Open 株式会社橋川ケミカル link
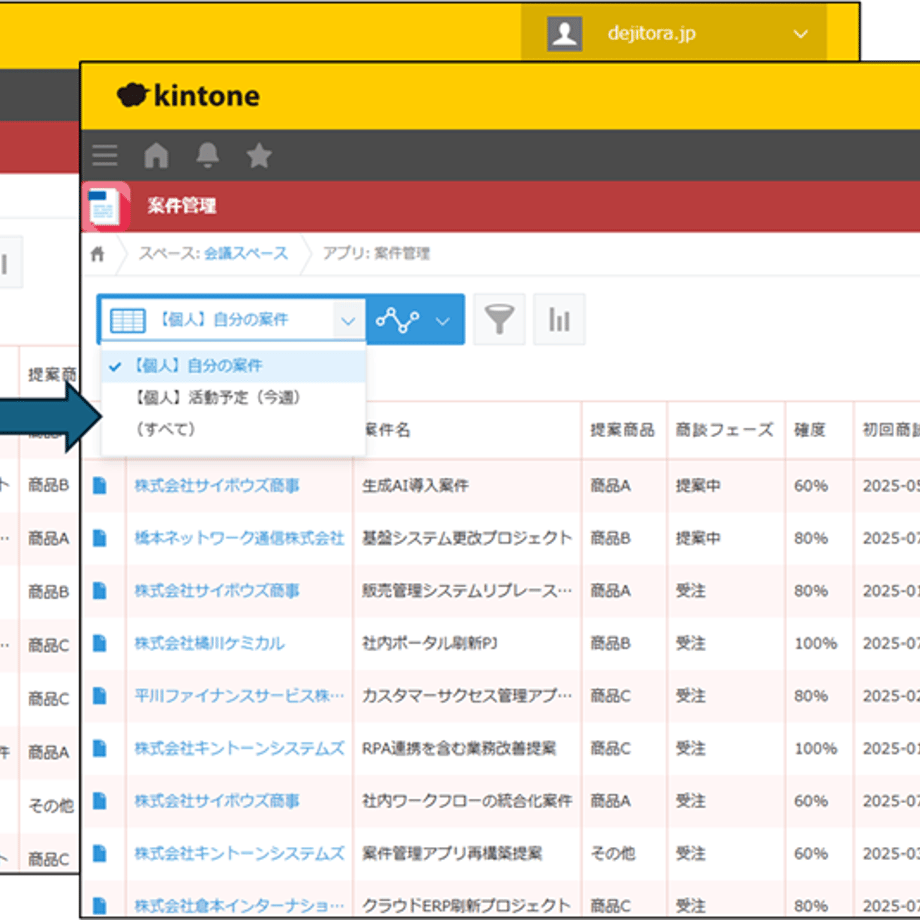Viewport: 920px width, 920px height. coord(210,643)
